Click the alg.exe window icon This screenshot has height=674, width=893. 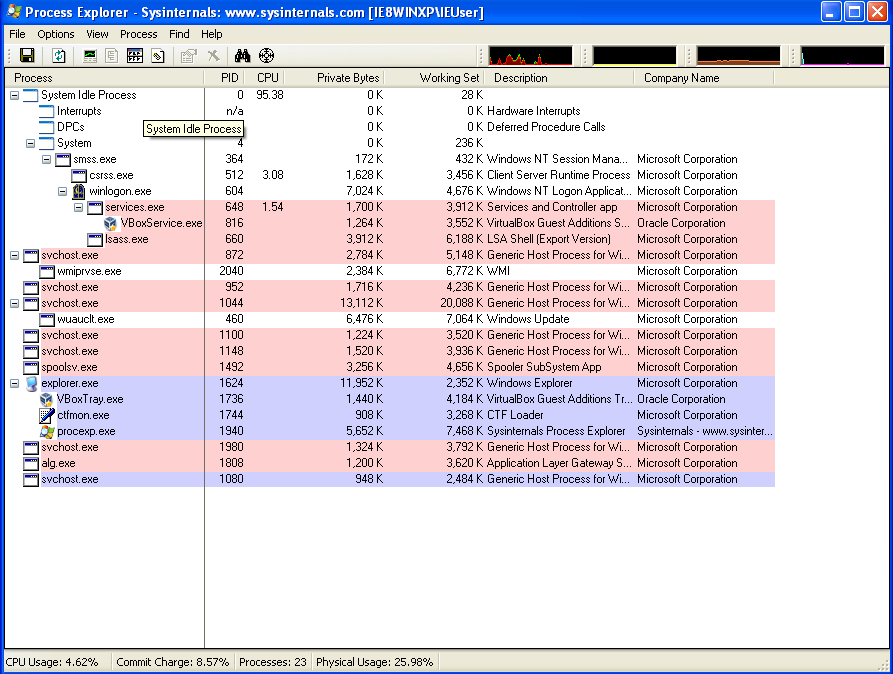click(31, 463)
